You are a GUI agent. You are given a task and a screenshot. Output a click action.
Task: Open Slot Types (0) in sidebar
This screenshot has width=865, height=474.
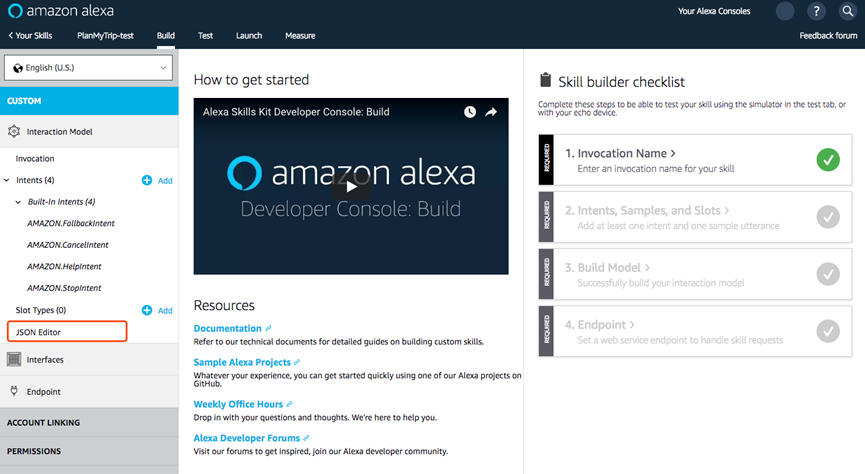point(41,310)
